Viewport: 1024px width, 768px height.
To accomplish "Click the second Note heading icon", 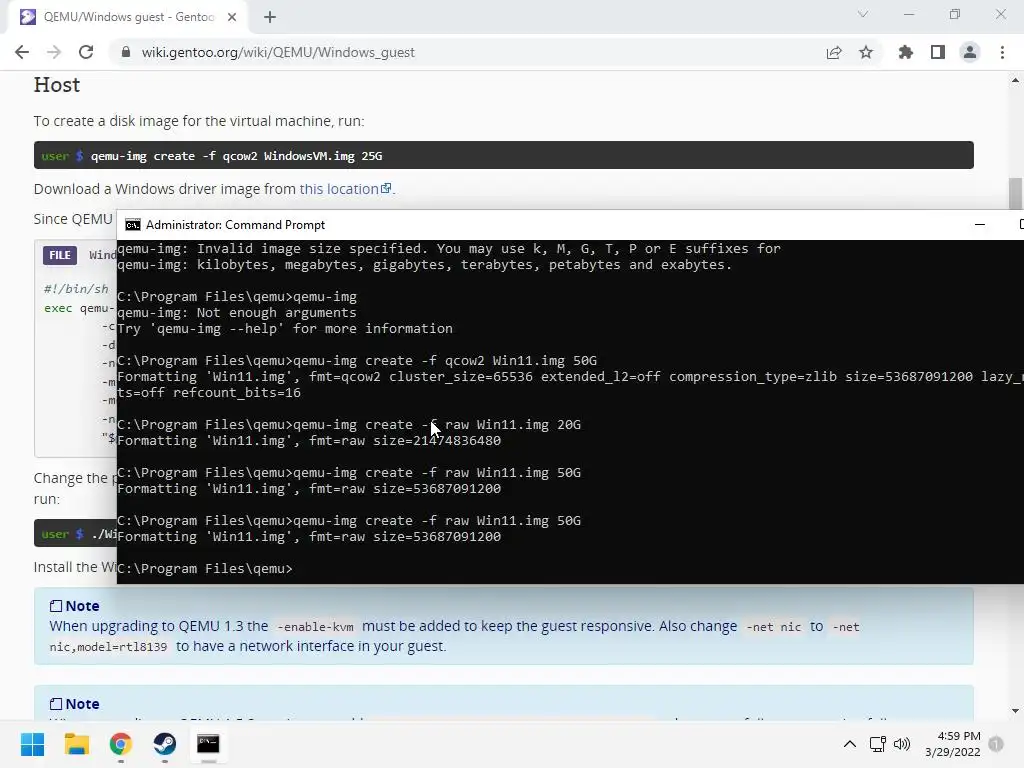I will click(56, 704).
